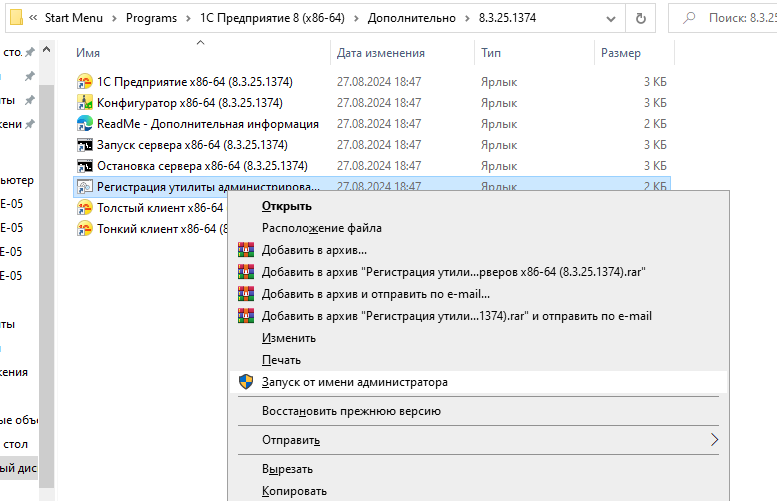Click the 'стол' item in navigation sidebar
Image resolution: width=777 pixels, height=501 pixels.
pos(15,444)
